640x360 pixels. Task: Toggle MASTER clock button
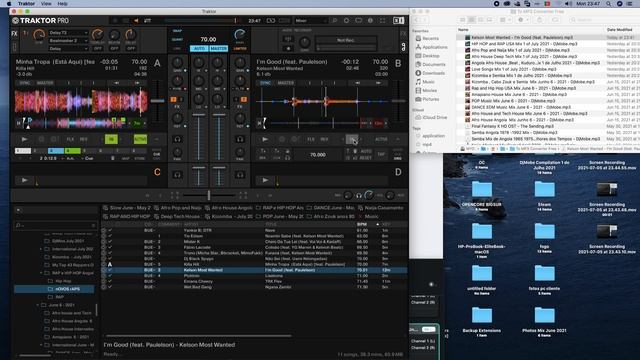click(x=218, y=48)
